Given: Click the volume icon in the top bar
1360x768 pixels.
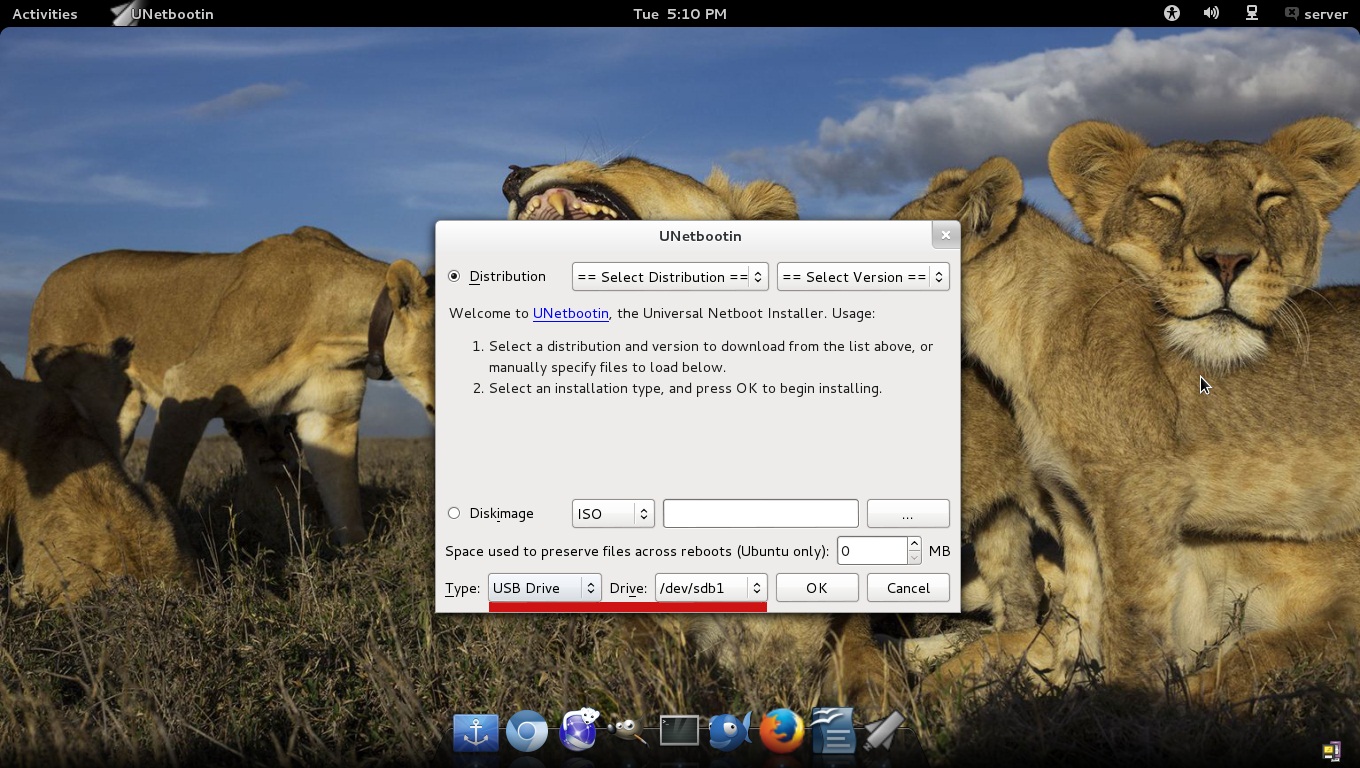Looking at the screenshot, I should point(1211,14).
